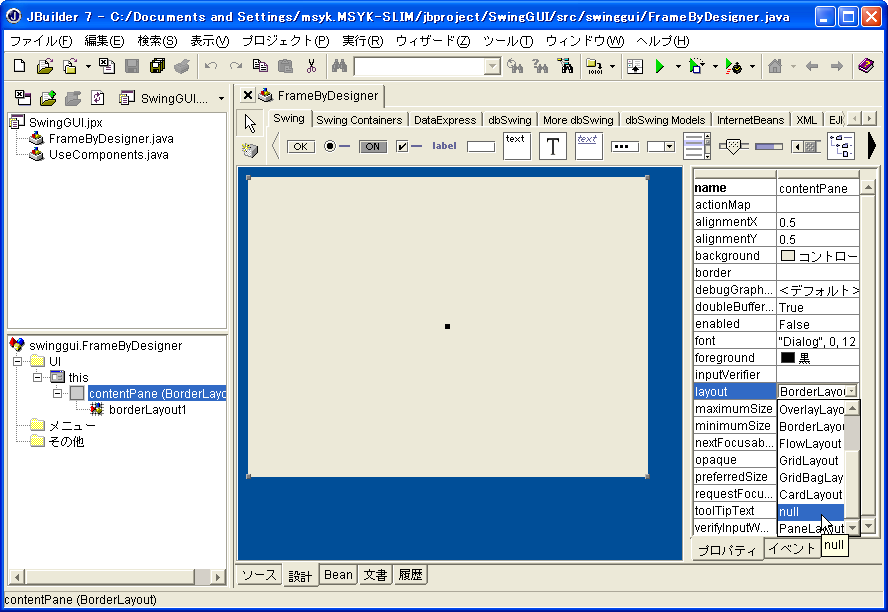The image size is (888, 612).
Task: Click the search text field in toolbar
Action: point(419,67)
